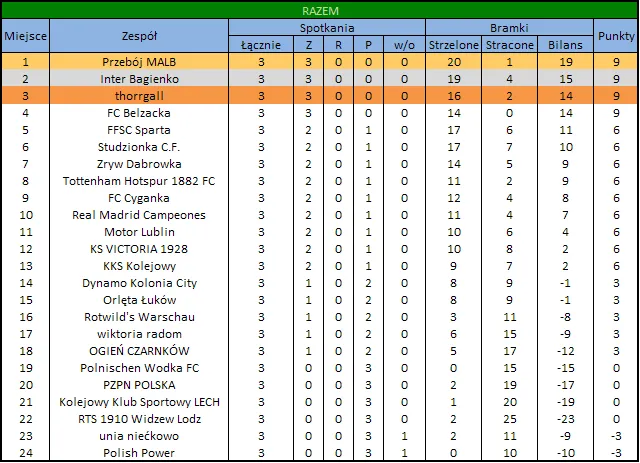Click the Motor Lublin team name
Image resolution: width=640 pixels, height=463 pixels.
click(x=138, y=232)
